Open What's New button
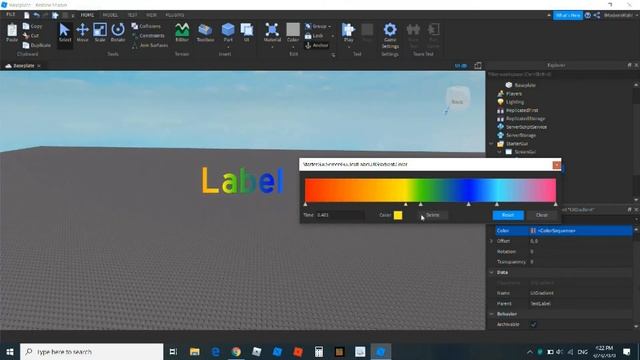The width and height of the screenshot is (640, 360). [568, 15]
